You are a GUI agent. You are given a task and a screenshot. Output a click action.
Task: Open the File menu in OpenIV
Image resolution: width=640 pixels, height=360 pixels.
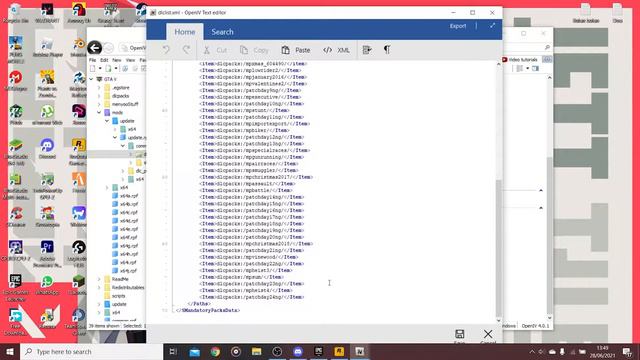coord(93,60)
